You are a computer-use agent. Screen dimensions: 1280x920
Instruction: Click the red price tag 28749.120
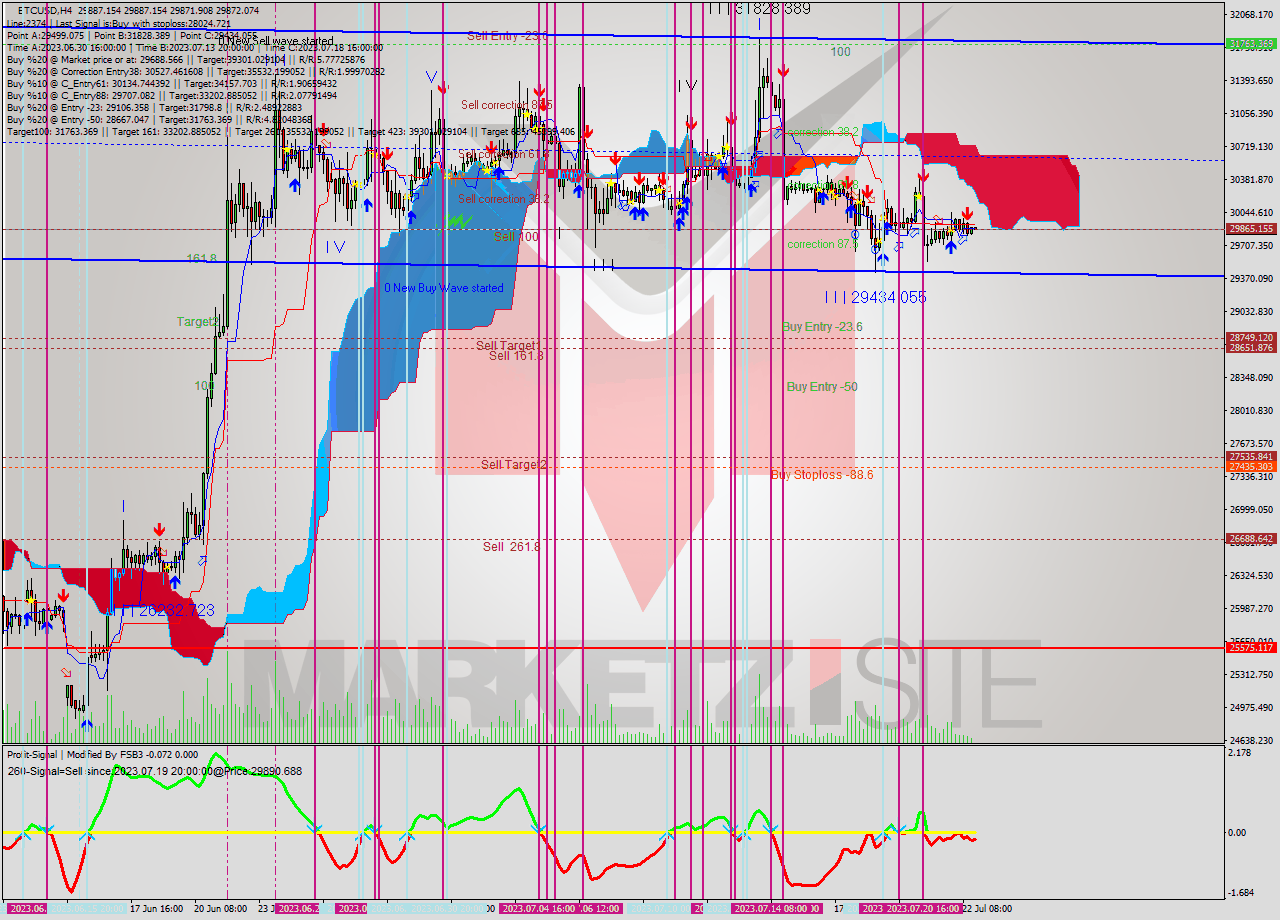[1252, 338]
